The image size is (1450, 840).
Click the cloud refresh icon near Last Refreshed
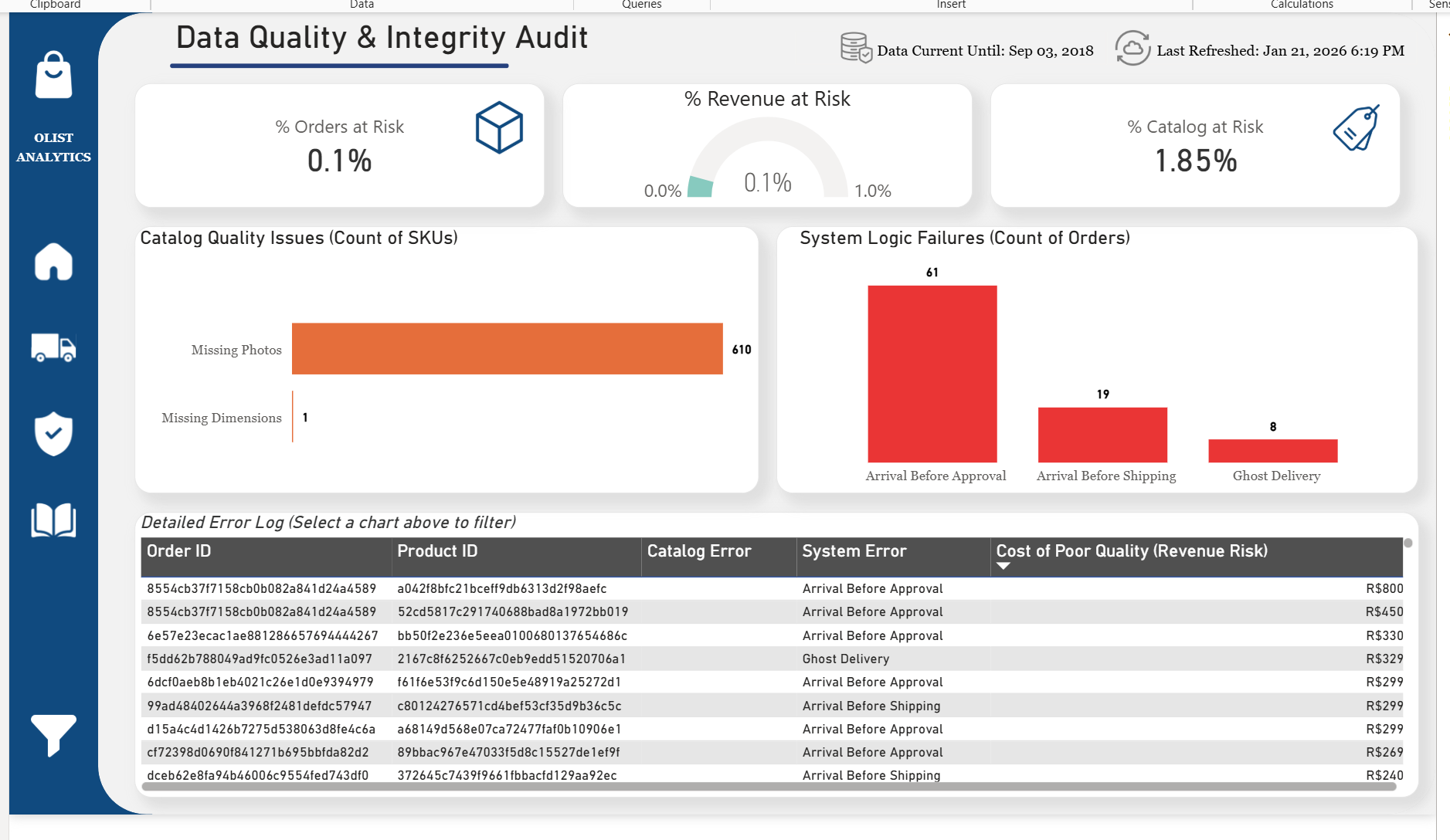click(x=1132, y=49)
